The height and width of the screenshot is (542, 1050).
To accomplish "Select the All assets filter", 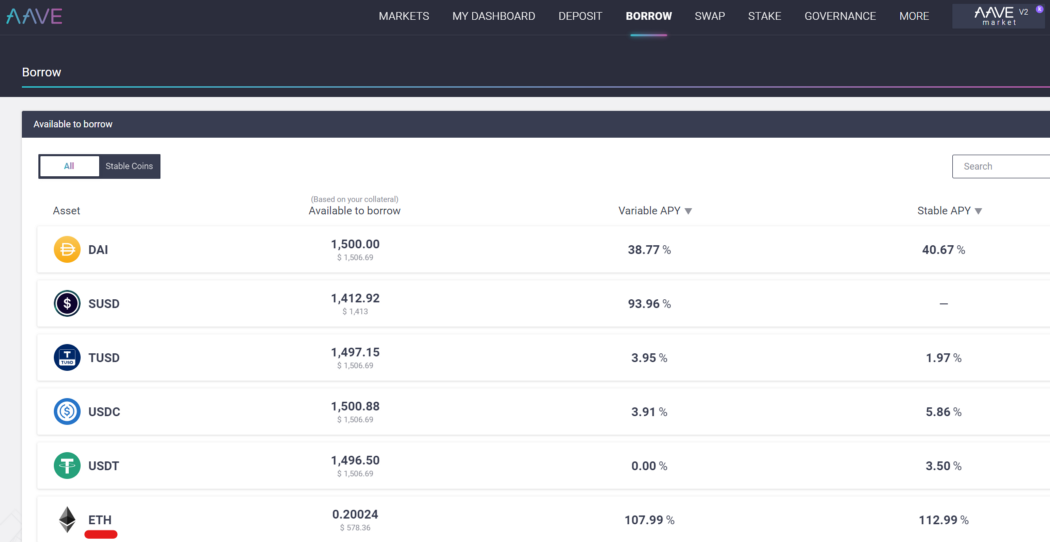I will click(69, 166).
